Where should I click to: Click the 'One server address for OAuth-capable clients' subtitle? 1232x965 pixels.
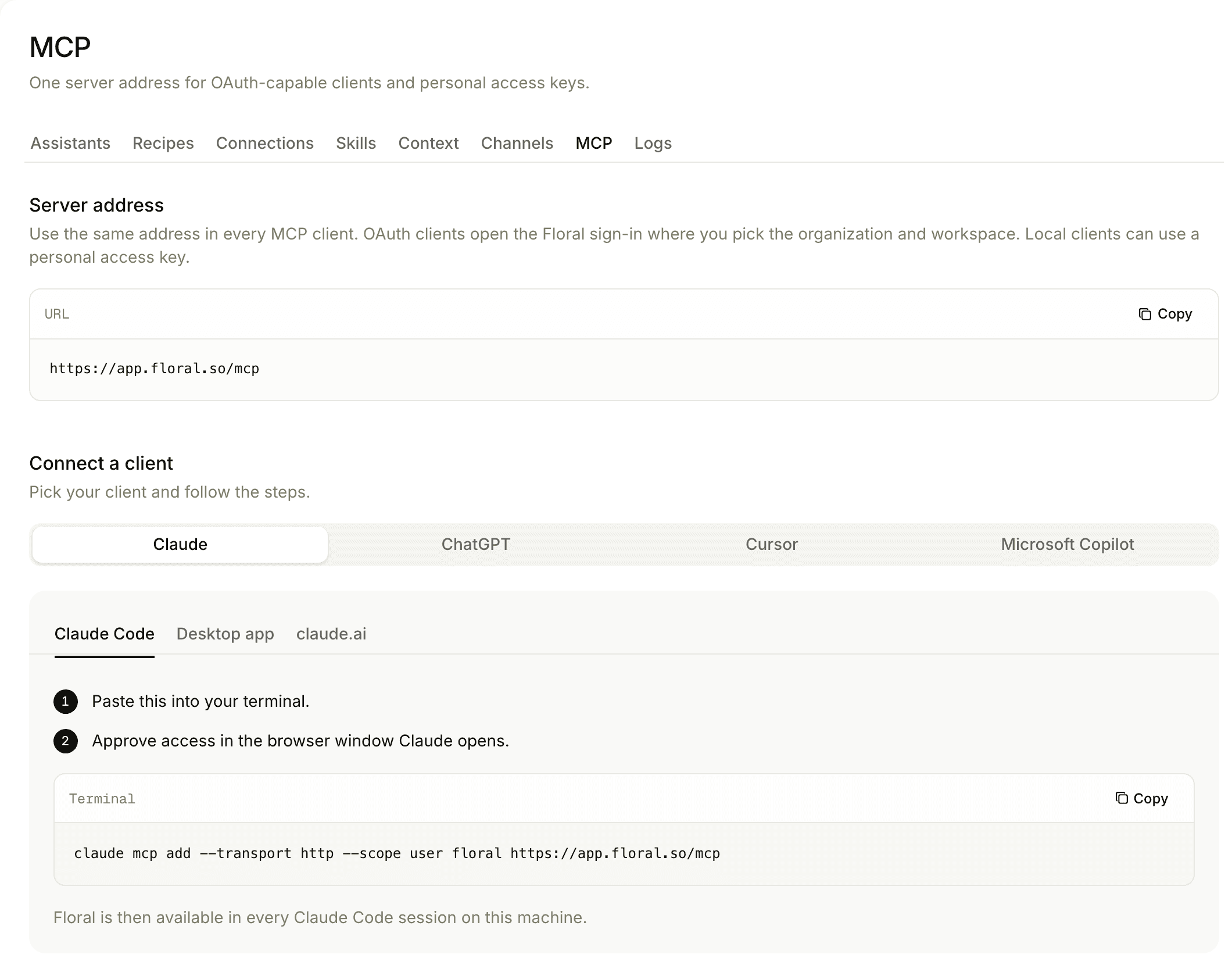coord(309,83)
